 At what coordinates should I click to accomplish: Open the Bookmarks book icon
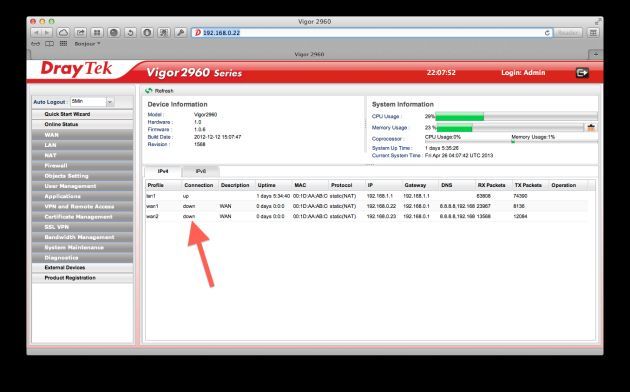click(x=49, y=44)
